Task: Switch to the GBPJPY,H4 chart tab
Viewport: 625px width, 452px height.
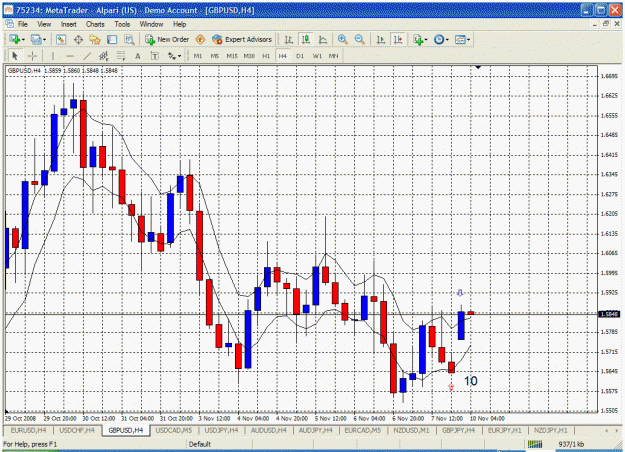Action: pyautogui.click(x=458, y=430)
